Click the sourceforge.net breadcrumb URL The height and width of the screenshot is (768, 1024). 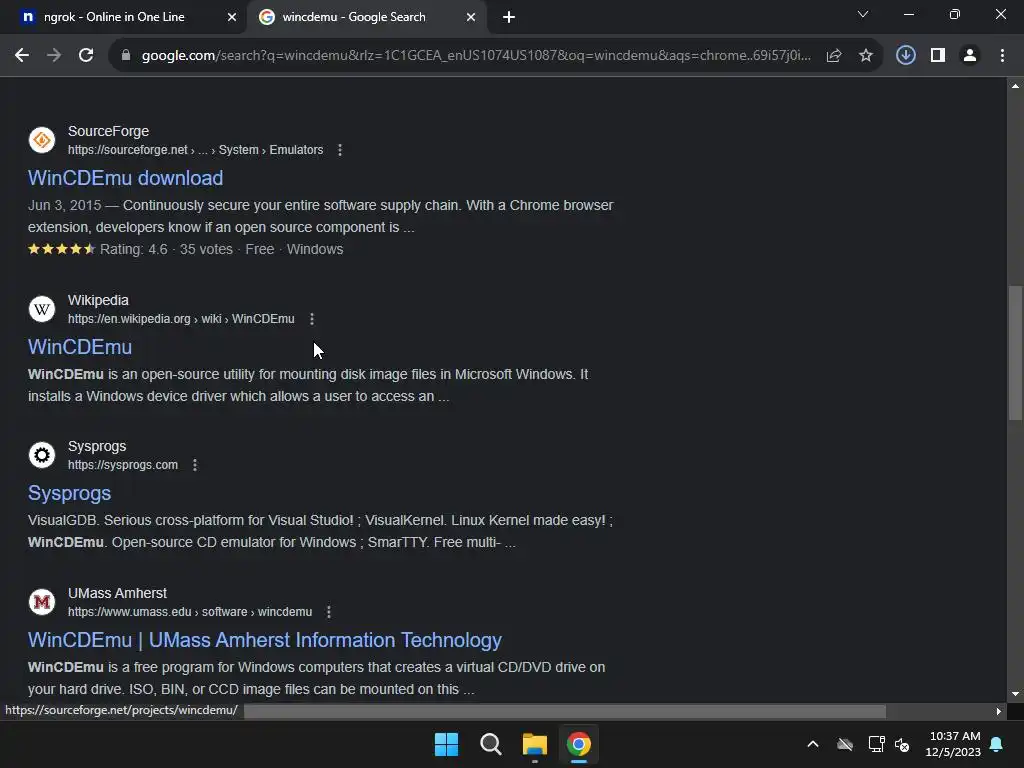(x=195, y=150)
